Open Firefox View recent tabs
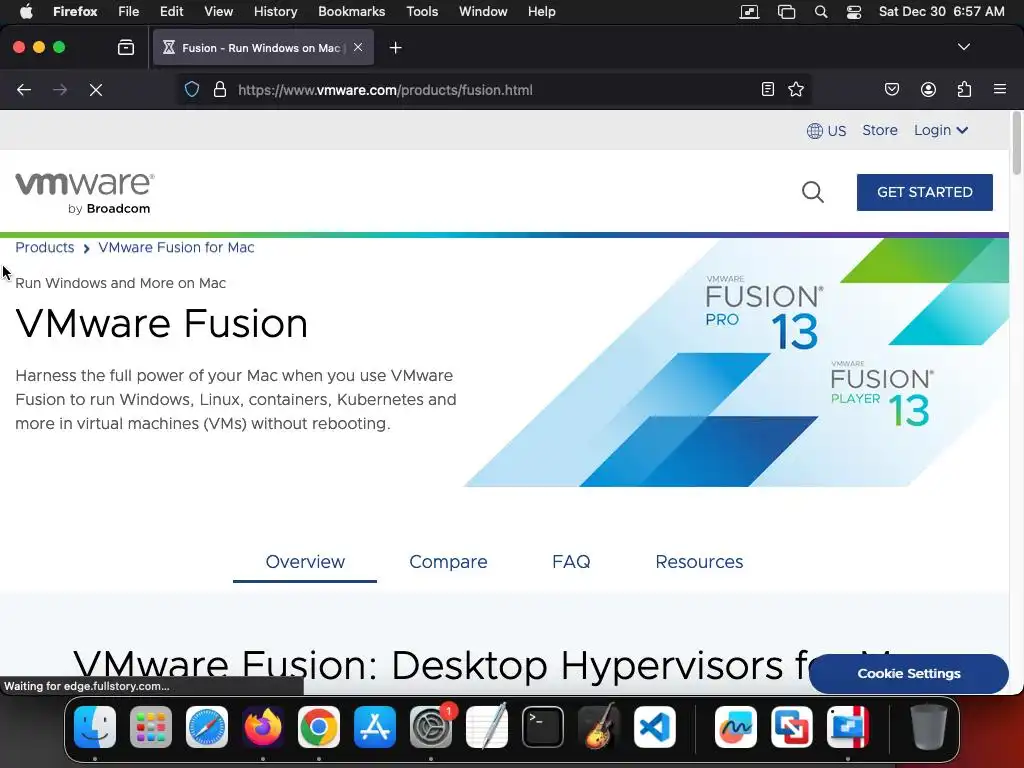Image resolution: width=1024 pixels, height=768 pixels. (126, 47)
